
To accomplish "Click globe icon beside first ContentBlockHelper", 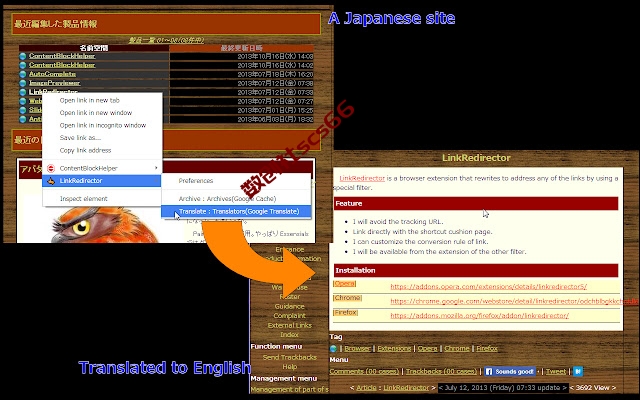I will coord(23,56).
